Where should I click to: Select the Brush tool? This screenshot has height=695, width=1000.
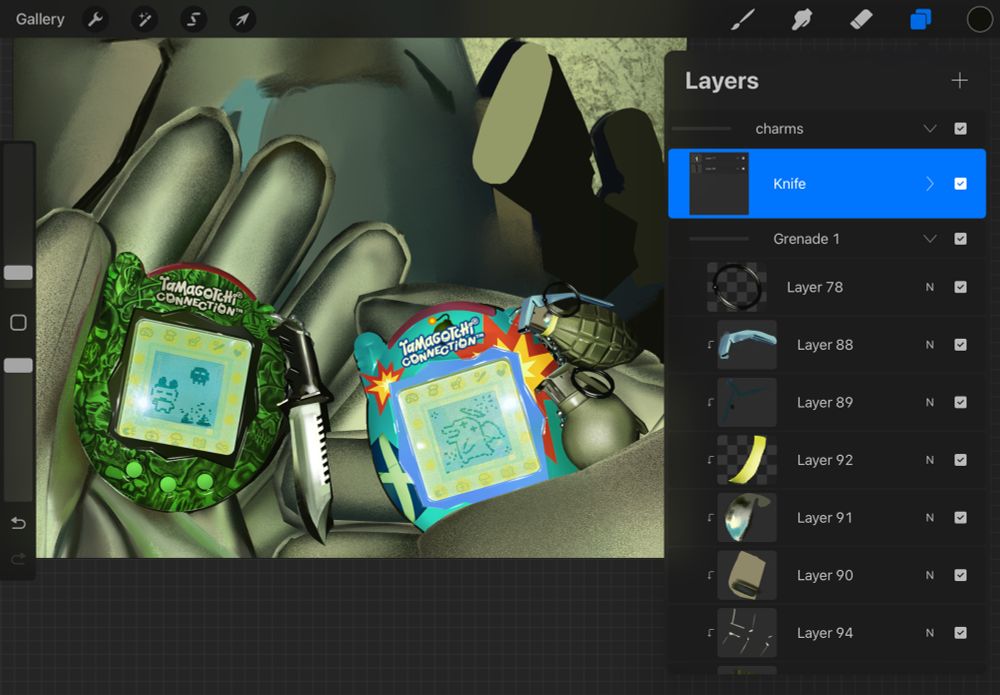coord(744,19)
